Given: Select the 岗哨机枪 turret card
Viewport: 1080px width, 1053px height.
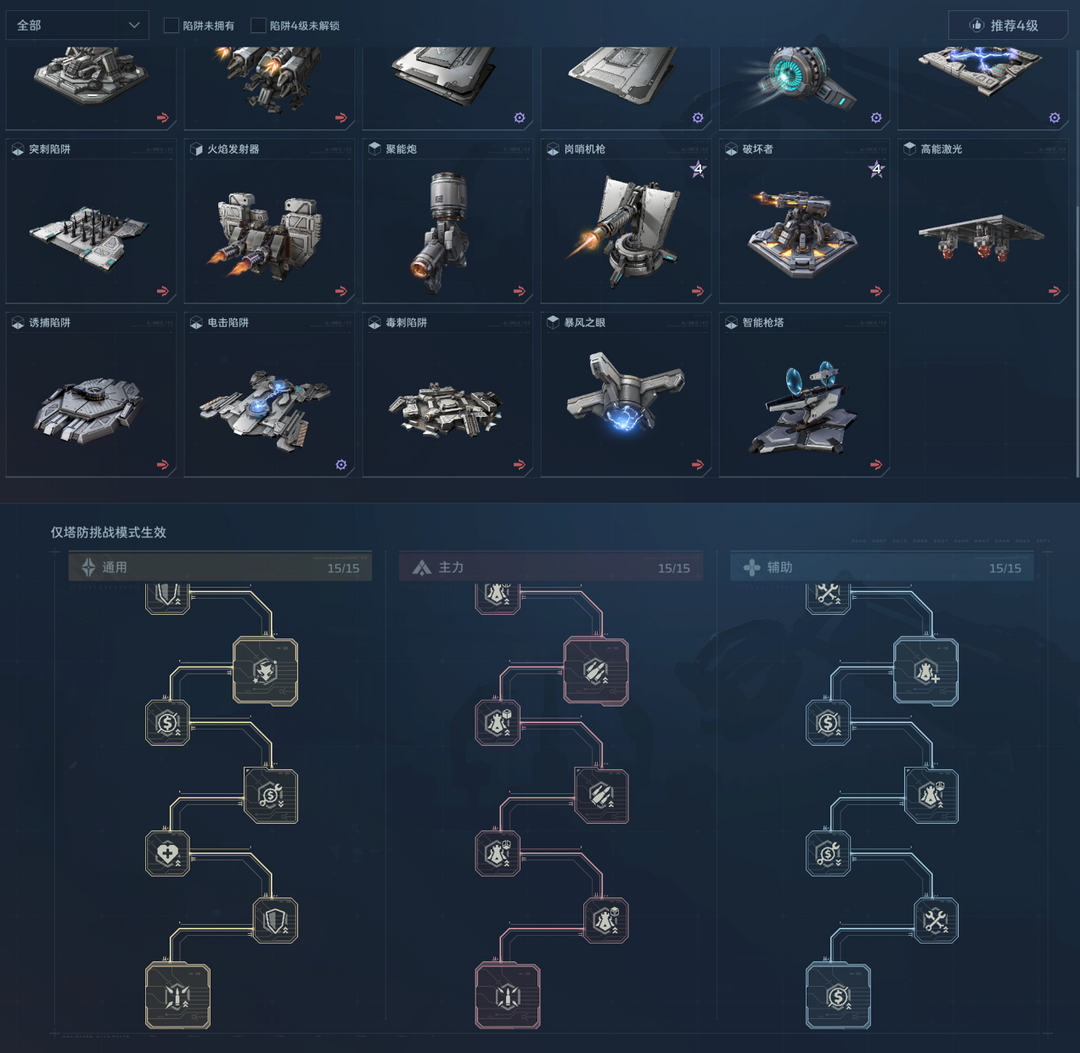Looking at the screenshot, I should [x=625, y=221].
